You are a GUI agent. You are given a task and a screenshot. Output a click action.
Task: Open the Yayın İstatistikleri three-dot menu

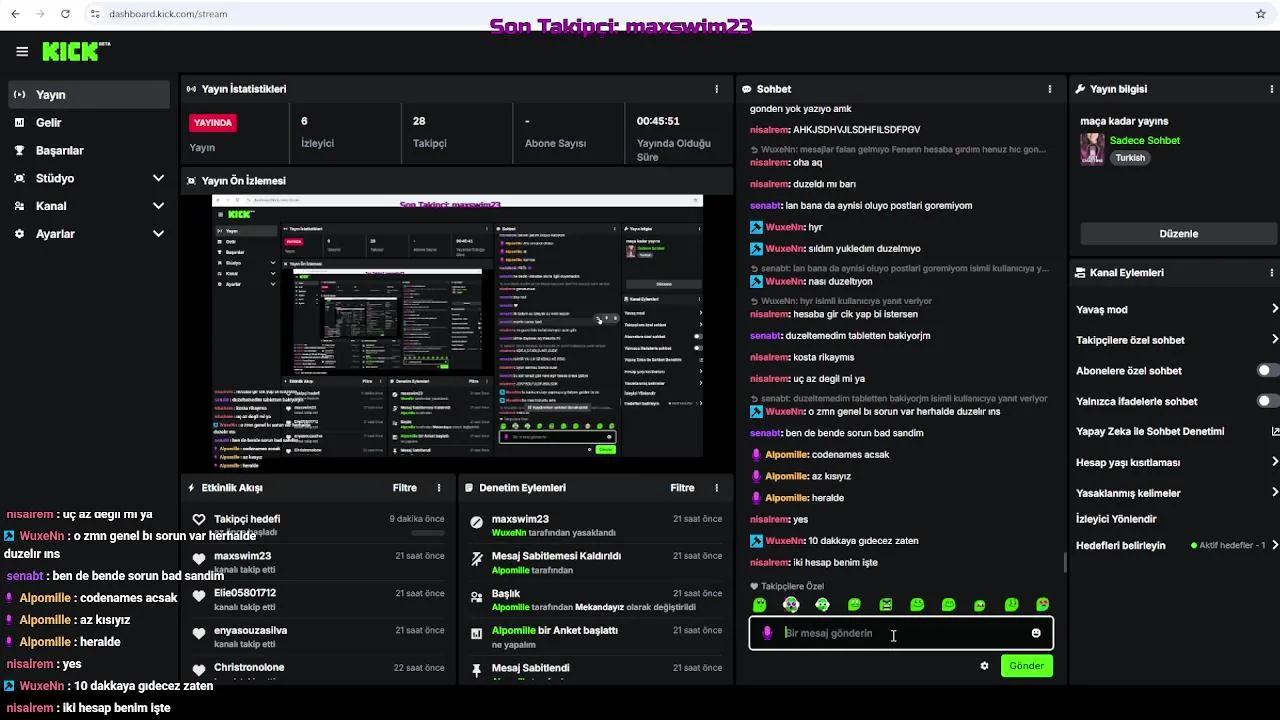coord(716,89)
